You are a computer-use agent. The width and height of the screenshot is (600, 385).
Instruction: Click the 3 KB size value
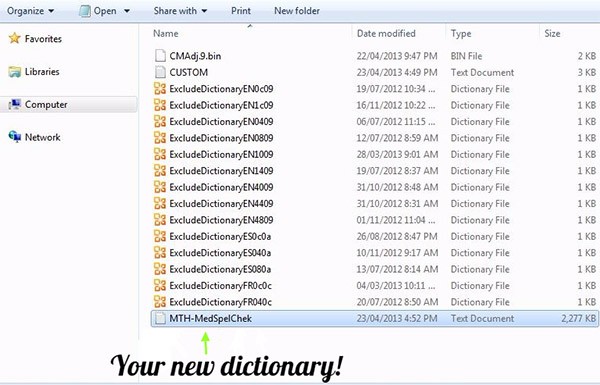coord(587,72)
